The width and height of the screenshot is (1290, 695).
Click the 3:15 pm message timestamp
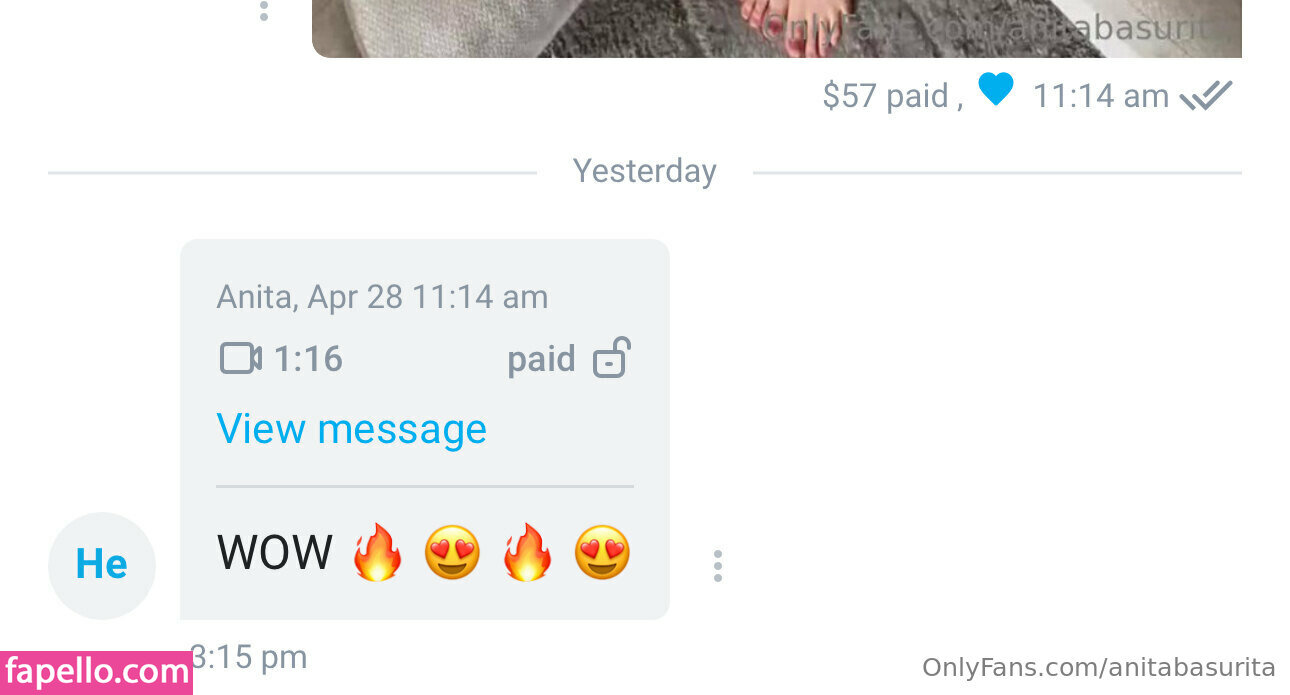click(x=249, y=657)
